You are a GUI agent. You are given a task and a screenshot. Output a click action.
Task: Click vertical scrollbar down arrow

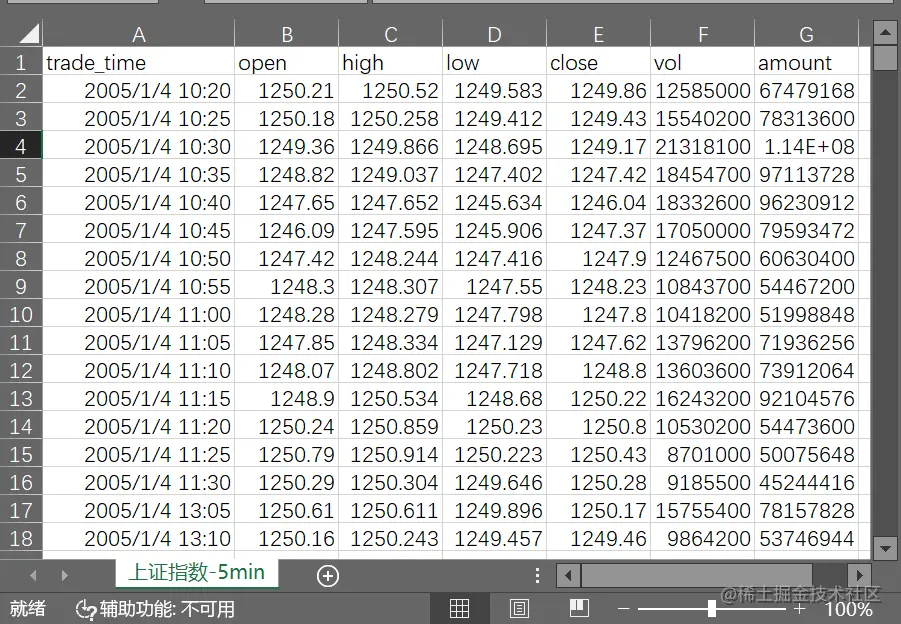[x=885, y=548]
